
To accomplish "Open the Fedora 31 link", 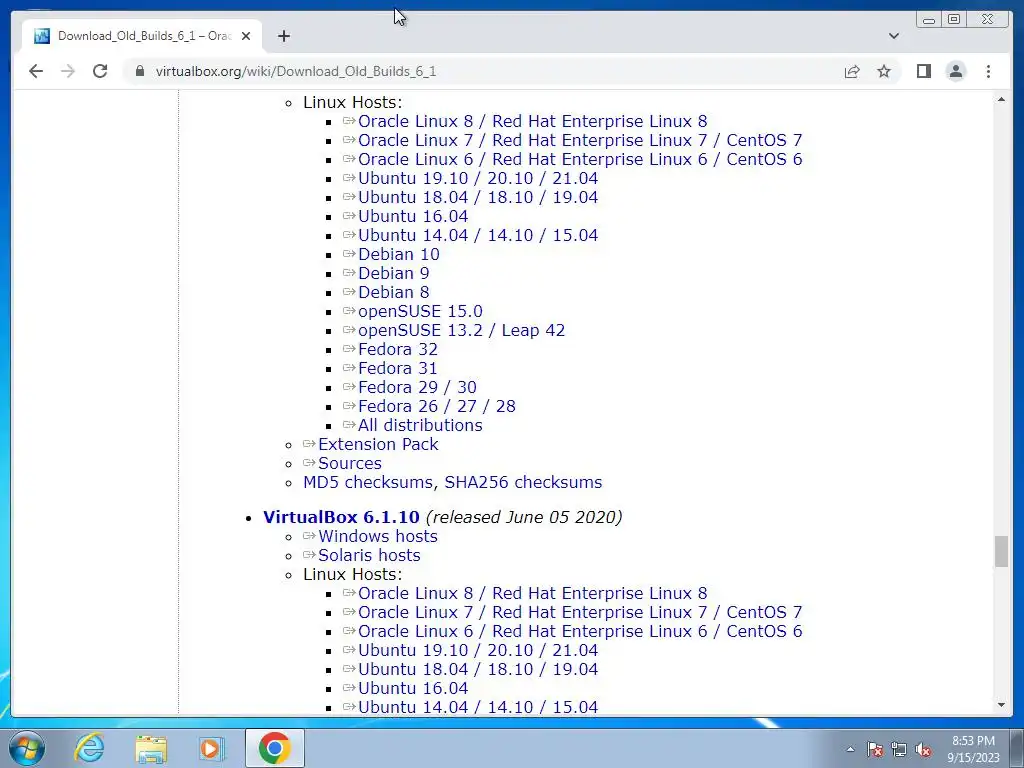I will [x=397, y=368].
